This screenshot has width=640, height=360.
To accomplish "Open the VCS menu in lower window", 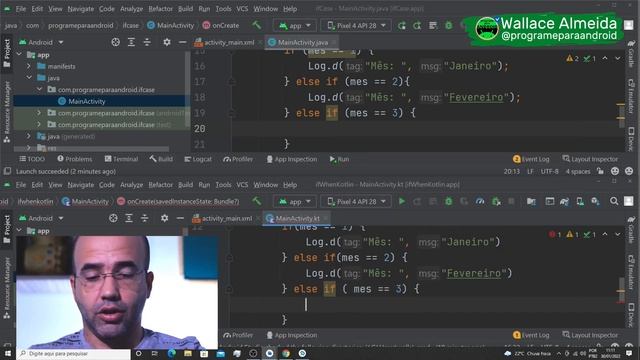I will point(242,184).
